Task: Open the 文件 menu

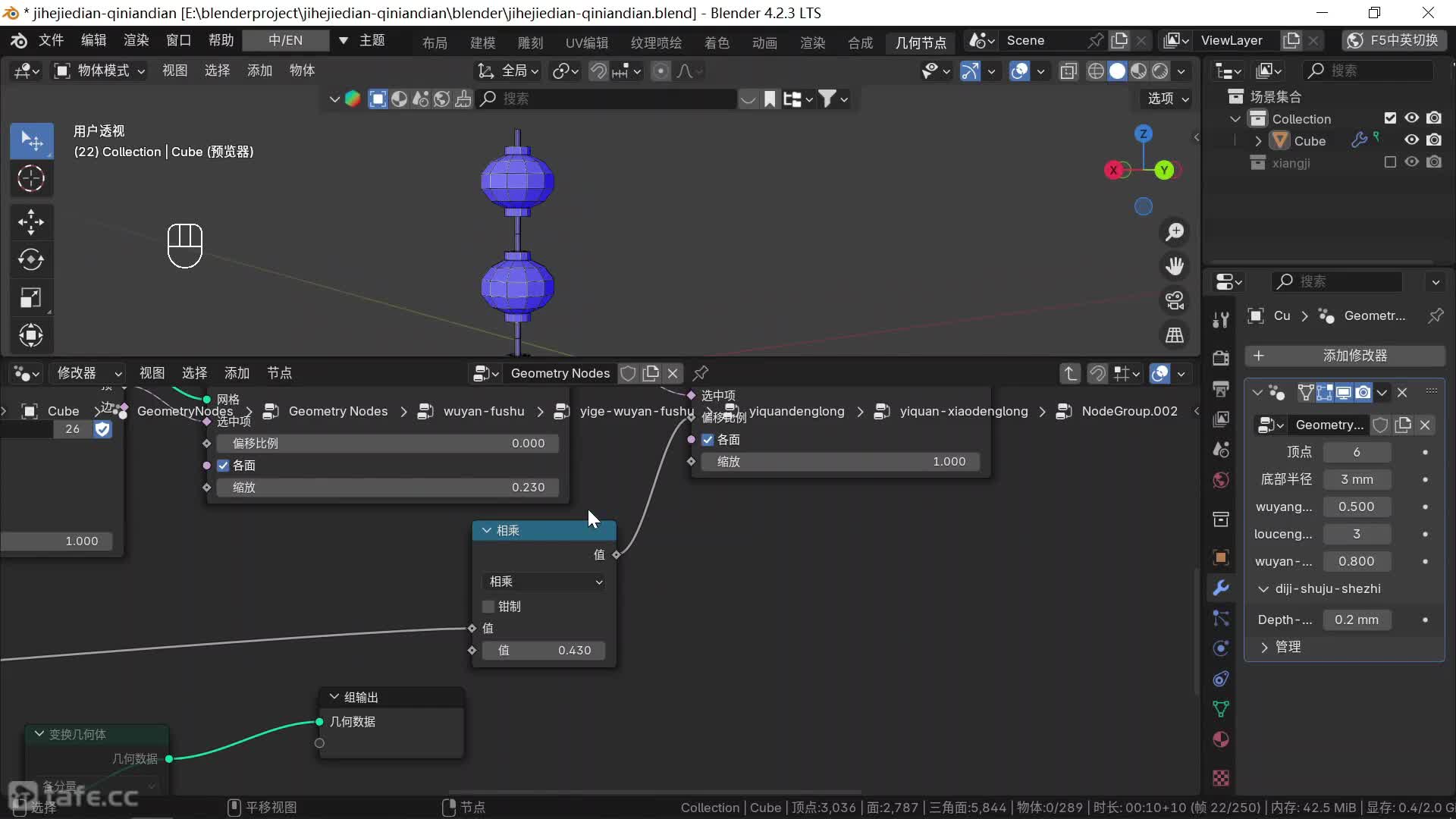Action: click(x=51, y=40)
